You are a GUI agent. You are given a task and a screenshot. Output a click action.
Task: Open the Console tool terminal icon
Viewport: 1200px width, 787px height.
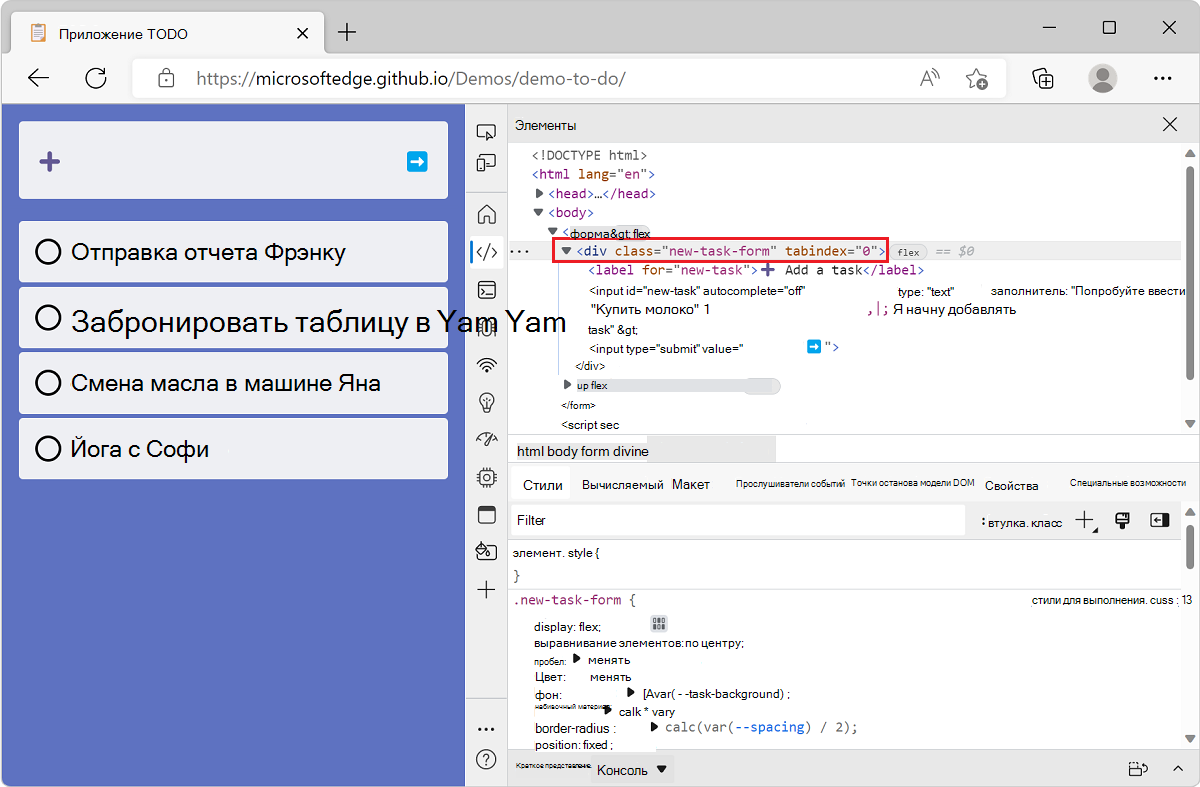click(486, 290)
